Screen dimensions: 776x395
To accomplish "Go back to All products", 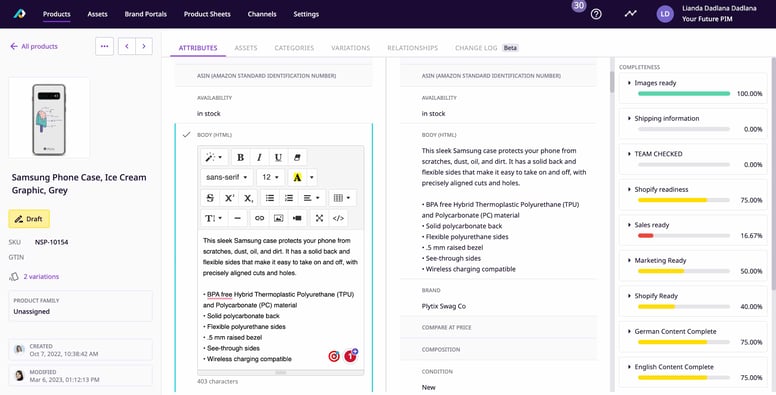I will point(34,47).
